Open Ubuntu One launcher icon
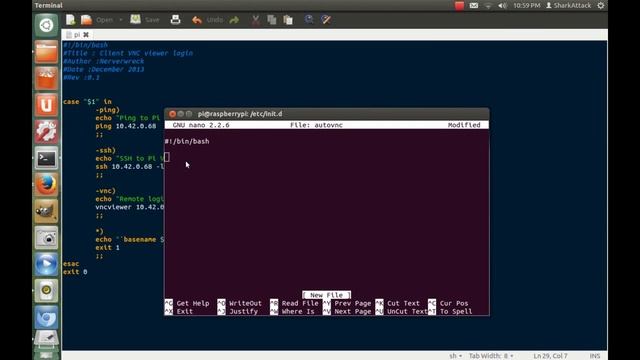This screenshot has width=640, height=360. (x=46, y=105)
